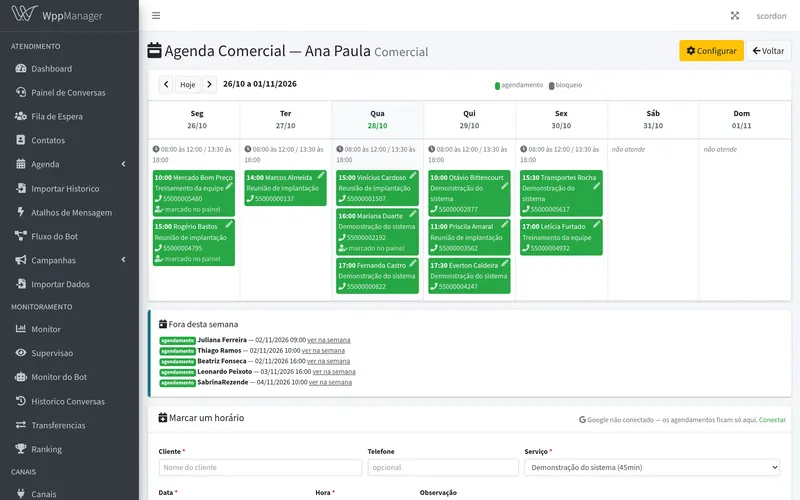Edit the Priscila Amaral appointment pencil
This screenshot has height=500, width=800.
(x=505, y=224)
